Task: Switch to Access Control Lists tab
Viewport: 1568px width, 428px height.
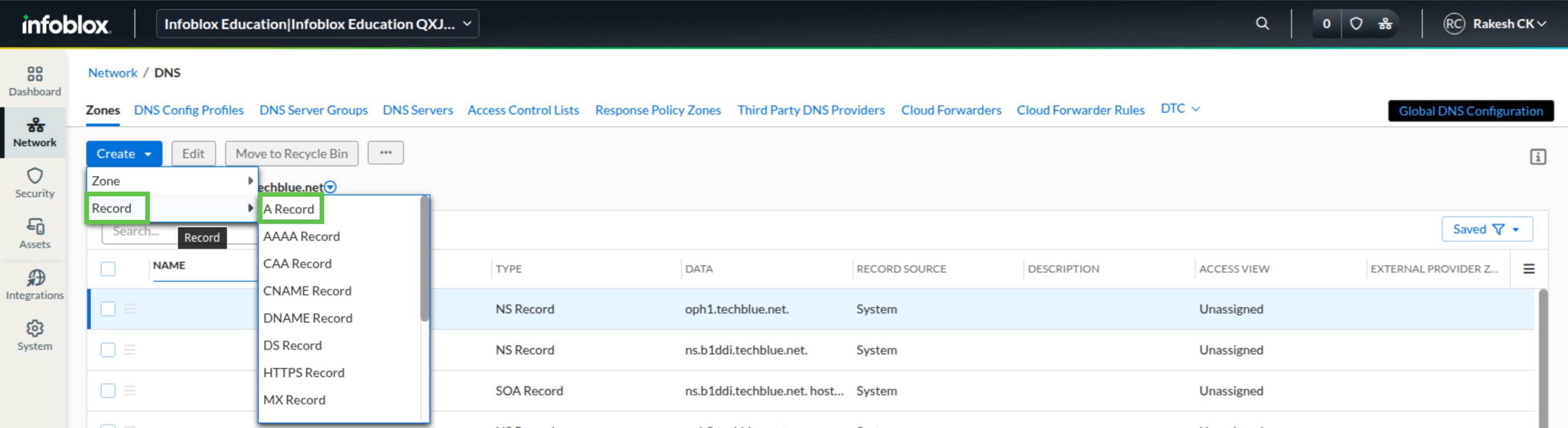Action: [x=523, y=110]
